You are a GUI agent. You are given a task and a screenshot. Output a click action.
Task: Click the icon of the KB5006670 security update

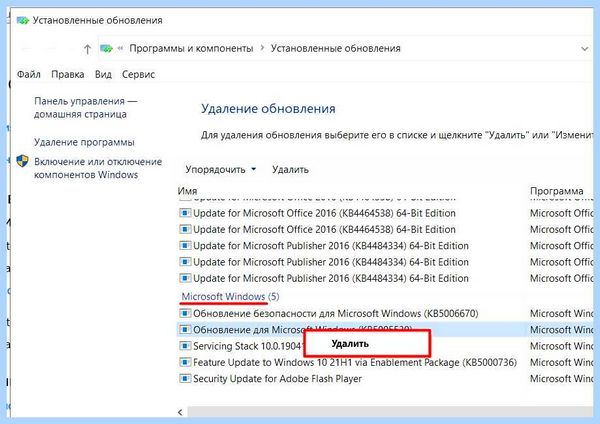tap(185, 313)
